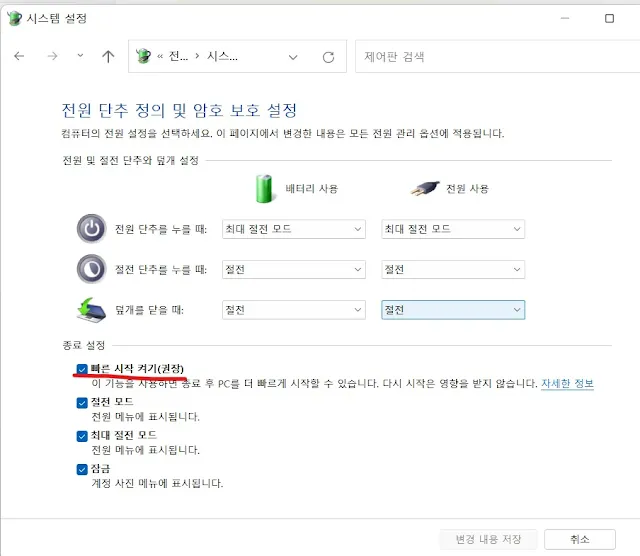Click the 전원 및 절전 단추와 덮개 설정 label
The height and width of the screenshot is (556, 640).
pyautogui.click(x=130, y=160)
